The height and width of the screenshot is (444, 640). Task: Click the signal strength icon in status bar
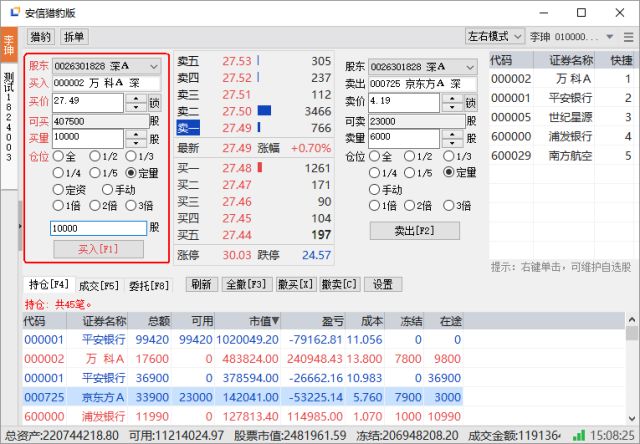click(x=578, y=435)
